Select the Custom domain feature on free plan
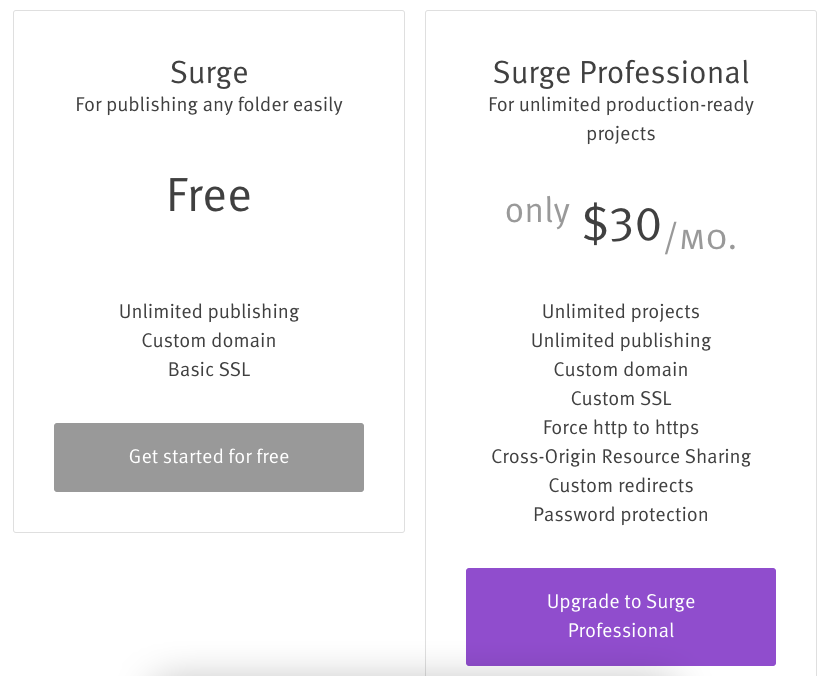828x676 pixels. point(208,340)
